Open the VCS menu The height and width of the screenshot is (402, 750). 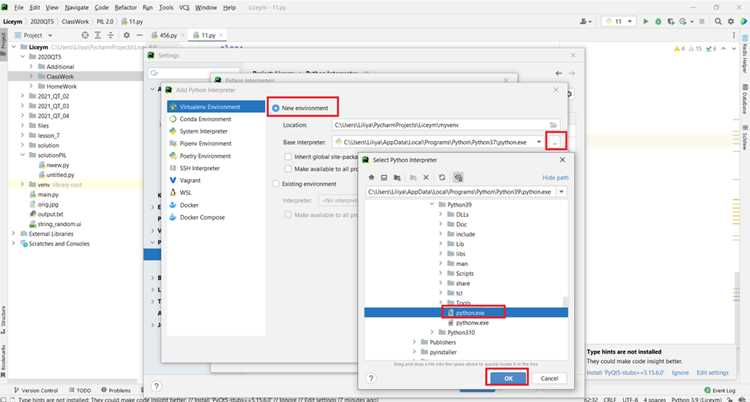point(184,8)
